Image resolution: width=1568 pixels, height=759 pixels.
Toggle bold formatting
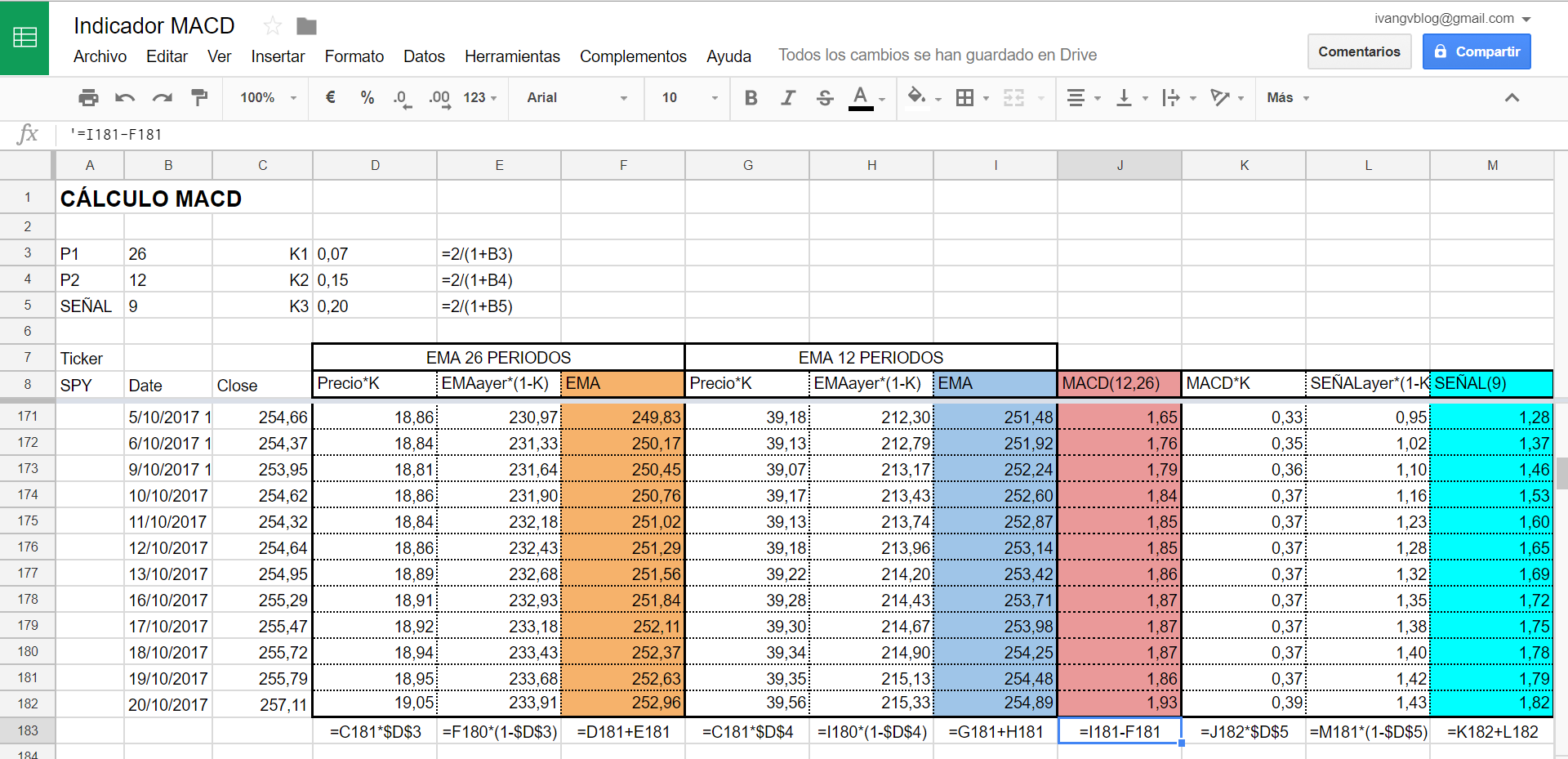(x=751, y=98)
